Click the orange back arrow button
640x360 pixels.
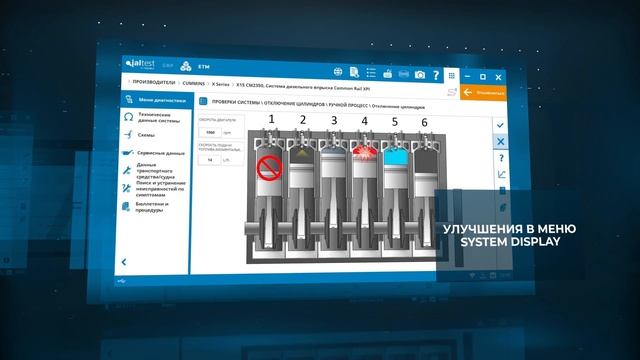pos(484,93)
